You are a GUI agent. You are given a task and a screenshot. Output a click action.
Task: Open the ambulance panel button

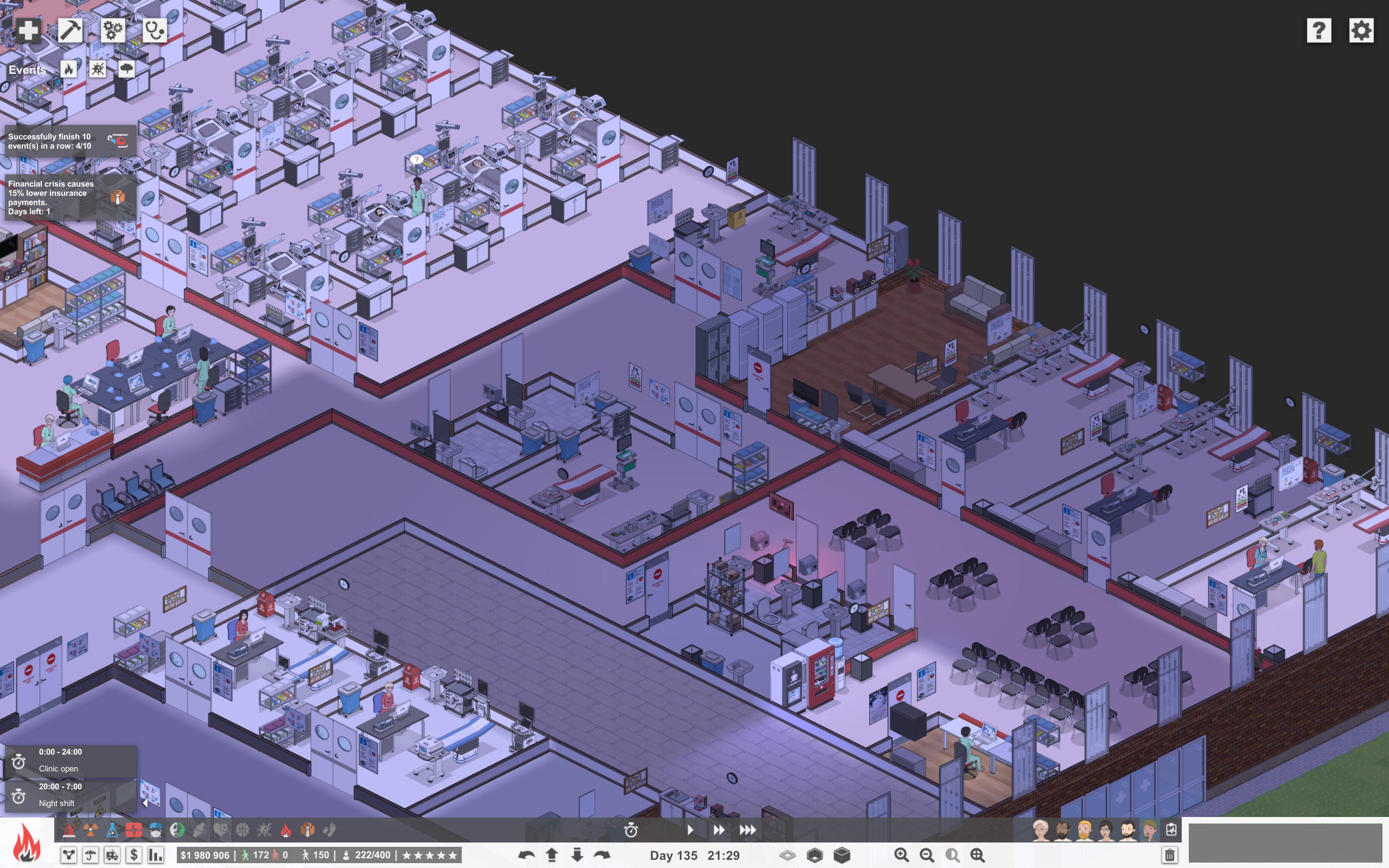[x=112, y=855]
